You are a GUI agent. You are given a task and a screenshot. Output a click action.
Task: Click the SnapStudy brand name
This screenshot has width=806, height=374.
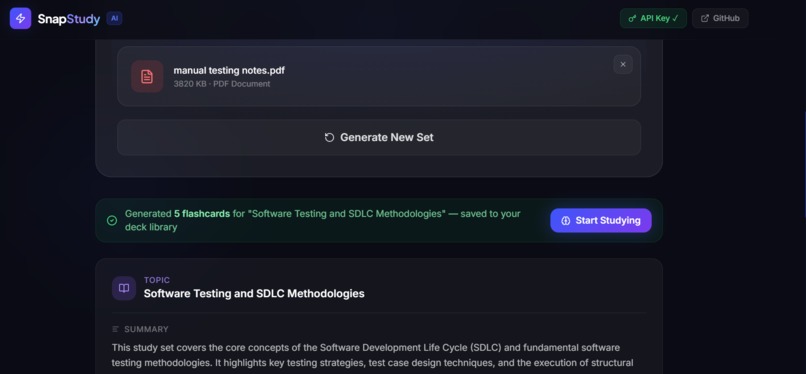(69, 19)
